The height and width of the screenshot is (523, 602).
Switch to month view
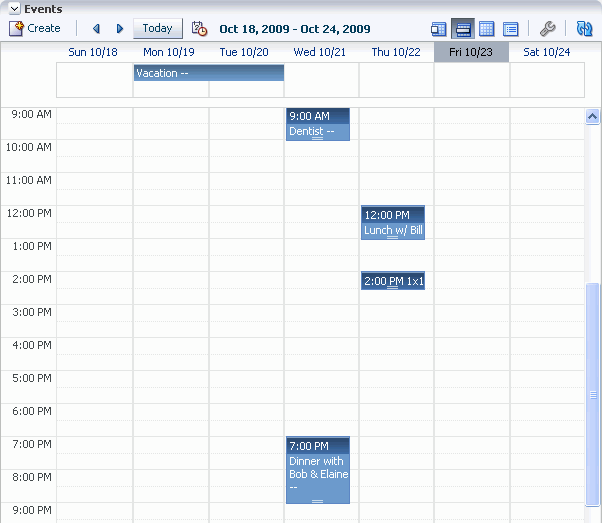point(487,29)
